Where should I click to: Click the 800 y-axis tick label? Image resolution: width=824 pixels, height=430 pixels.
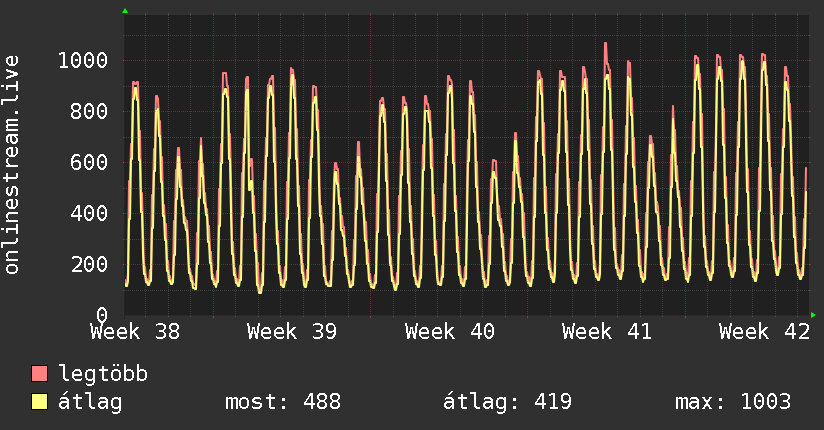(89, 111)
